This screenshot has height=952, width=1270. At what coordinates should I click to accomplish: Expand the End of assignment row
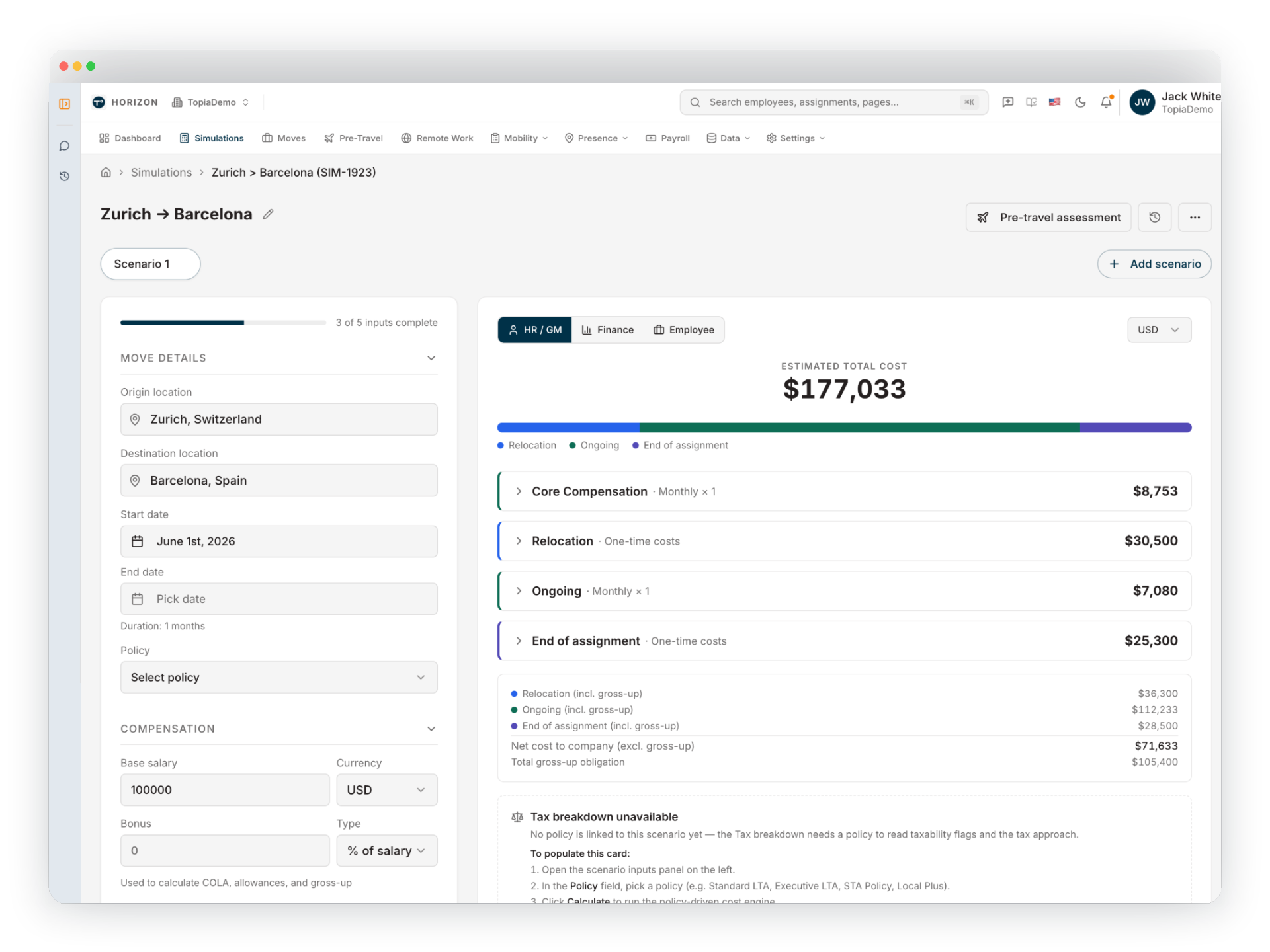[x=845, y=641]
